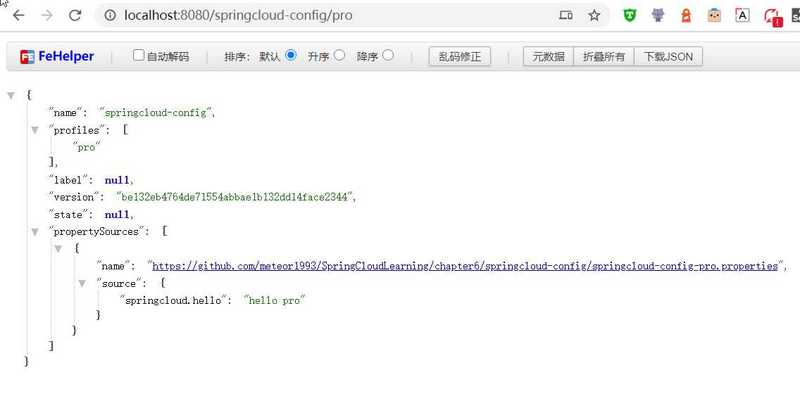Collapse the profiles array
The width and height of the screenshot is (800, 415).
tap(35, 130)
